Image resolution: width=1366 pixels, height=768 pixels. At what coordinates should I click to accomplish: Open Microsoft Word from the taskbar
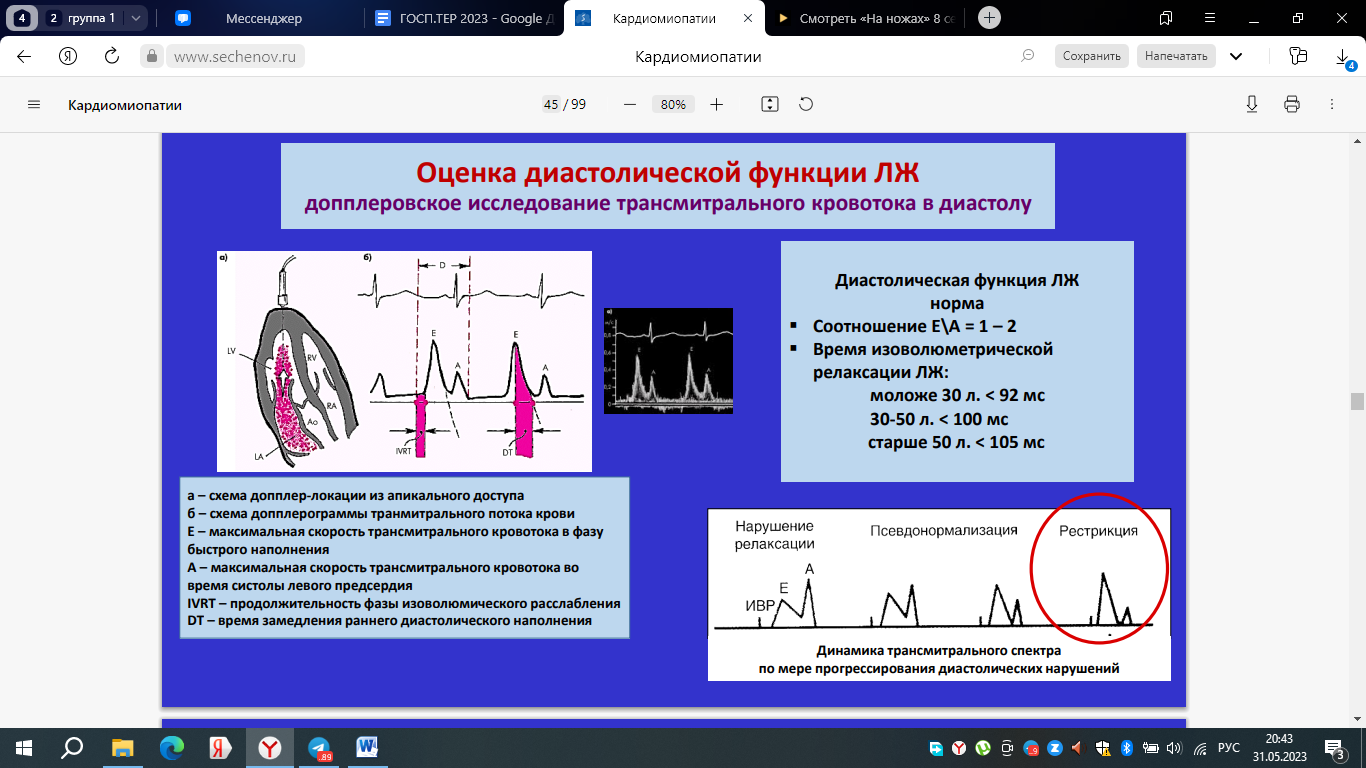(367, 747)
